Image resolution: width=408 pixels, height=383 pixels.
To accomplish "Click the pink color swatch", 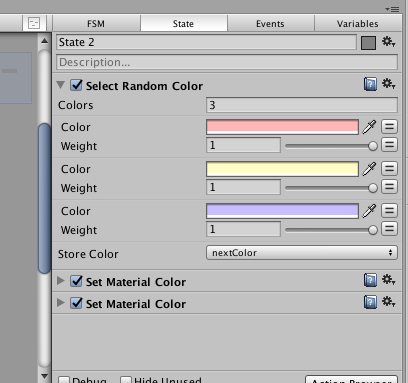I will tap(282, 127).
